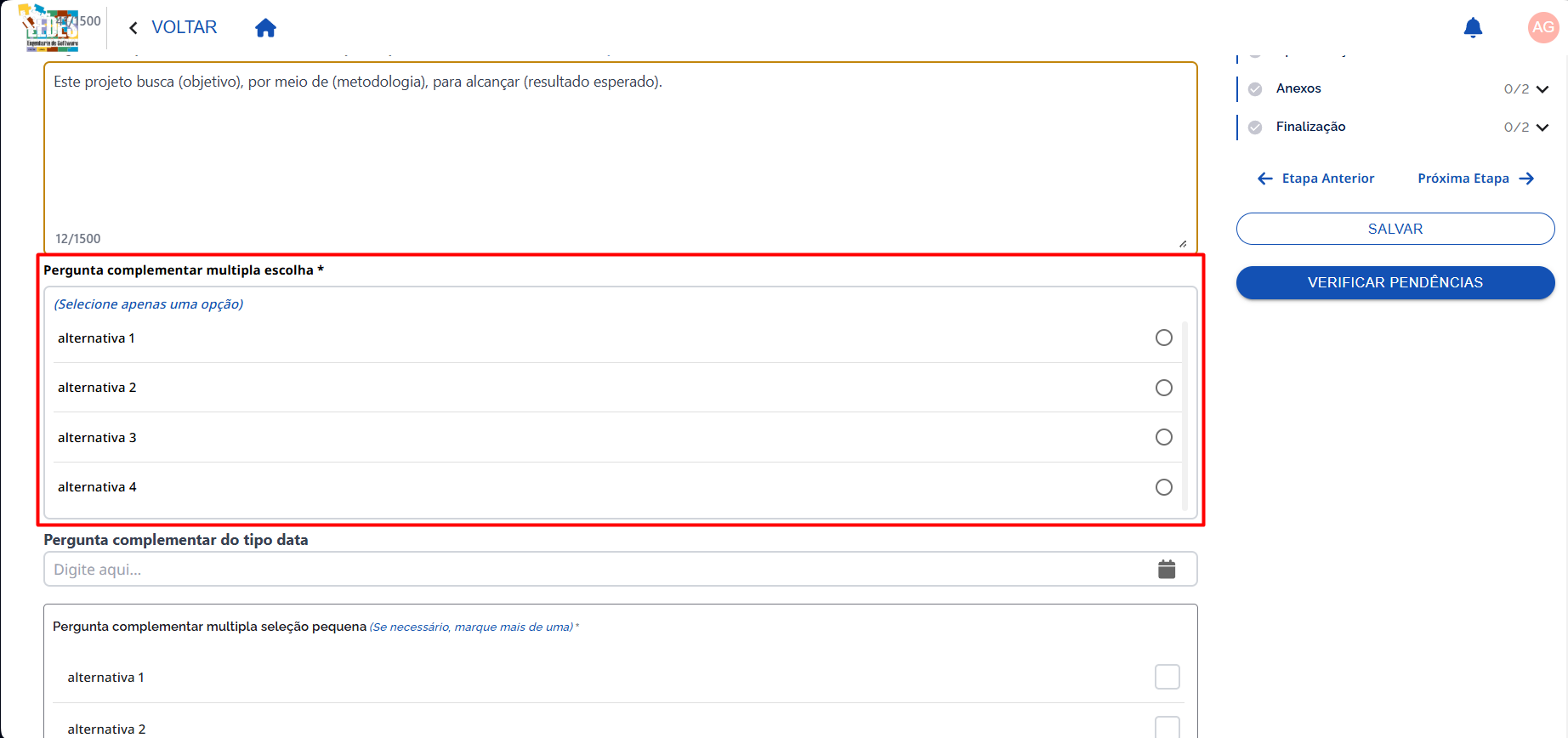Select alternativa 2 radio option

(1164, 388)
